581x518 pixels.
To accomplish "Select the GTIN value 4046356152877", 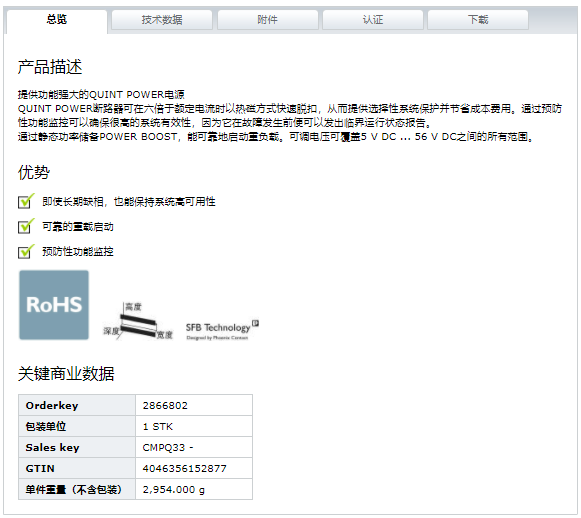I will click(185, 469).
